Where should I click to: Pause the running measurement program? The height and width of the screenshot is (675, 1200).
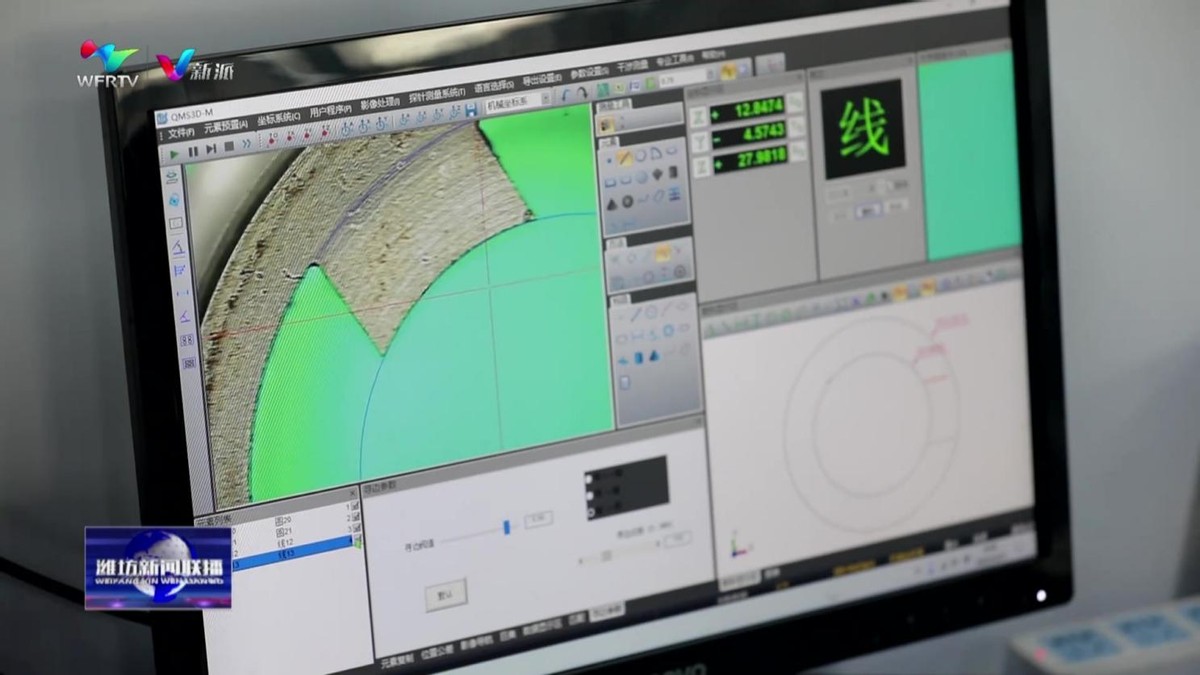point(193,152)
